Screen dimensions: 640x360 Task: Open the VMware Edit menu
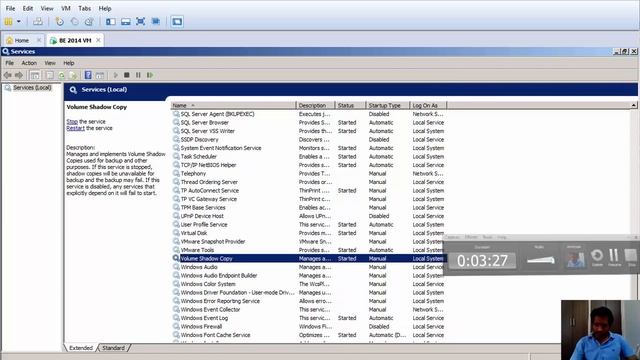click(28, 8)
